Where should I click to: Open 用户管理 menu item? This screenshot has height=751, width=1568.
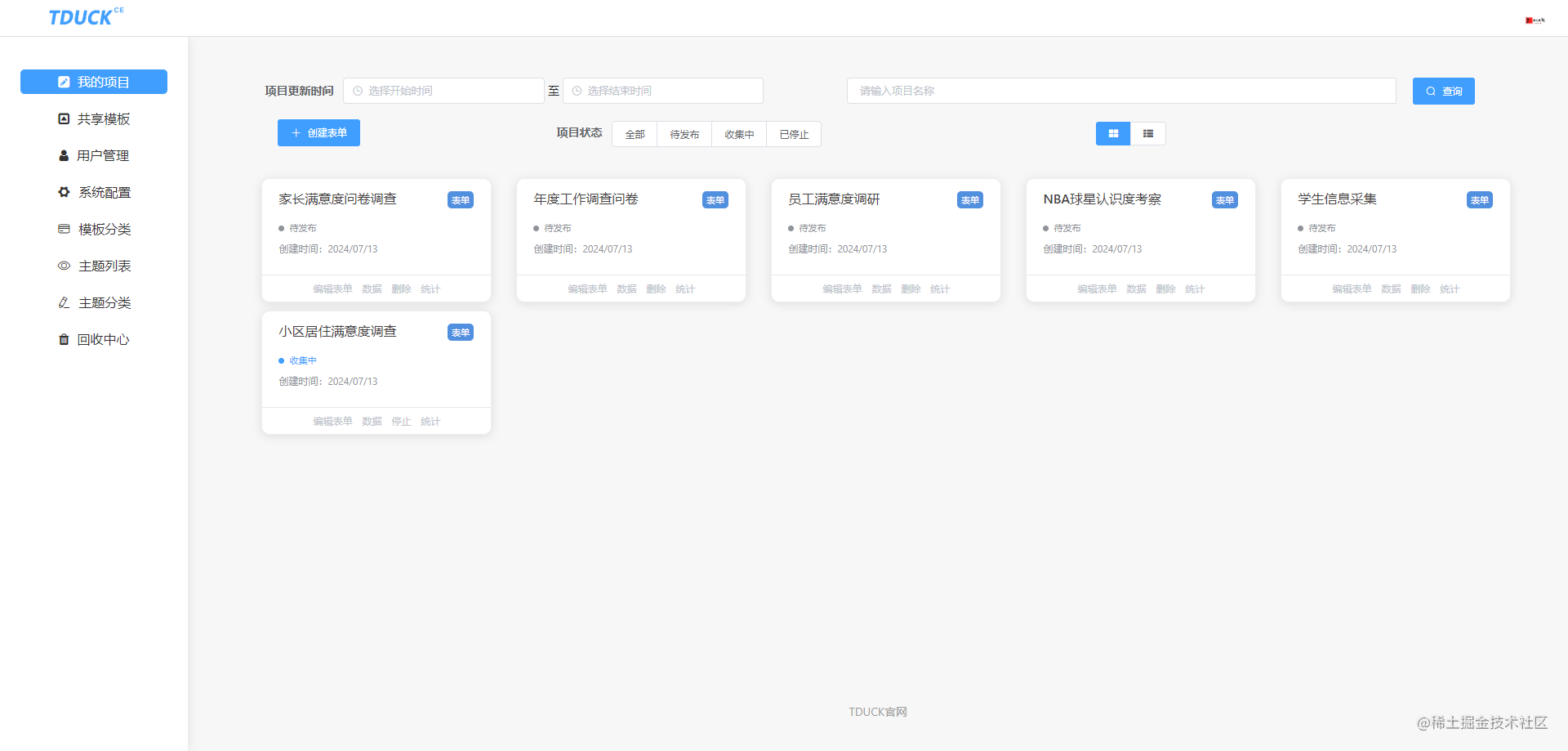tap(94, 155)
